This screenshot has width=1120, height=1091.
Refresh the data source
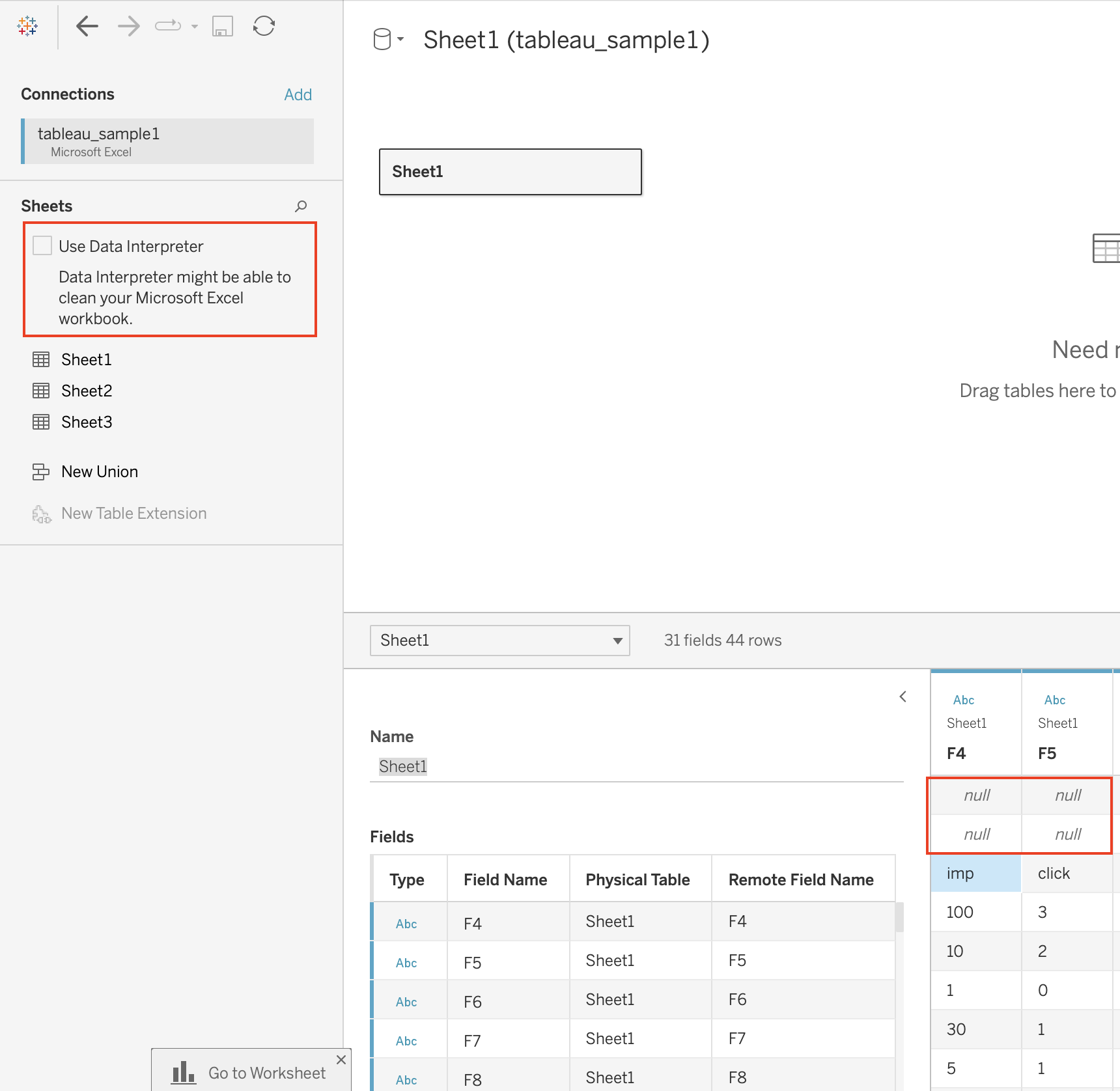(264, 26)
